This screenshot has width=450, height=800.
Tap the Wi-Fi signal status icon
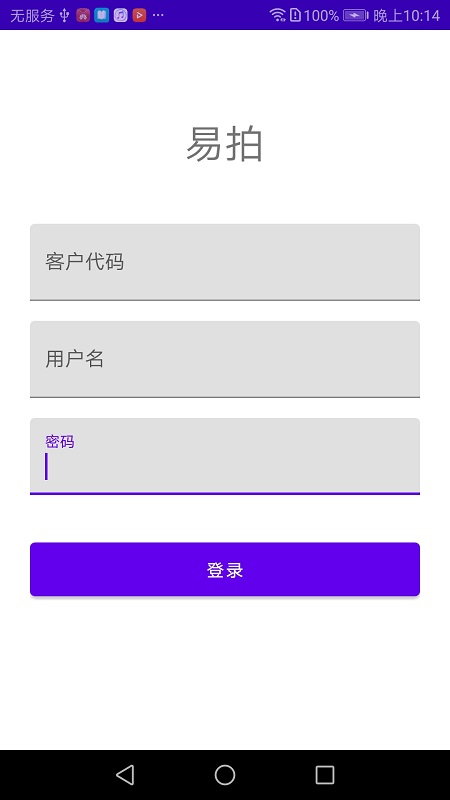tap(278, 15)
